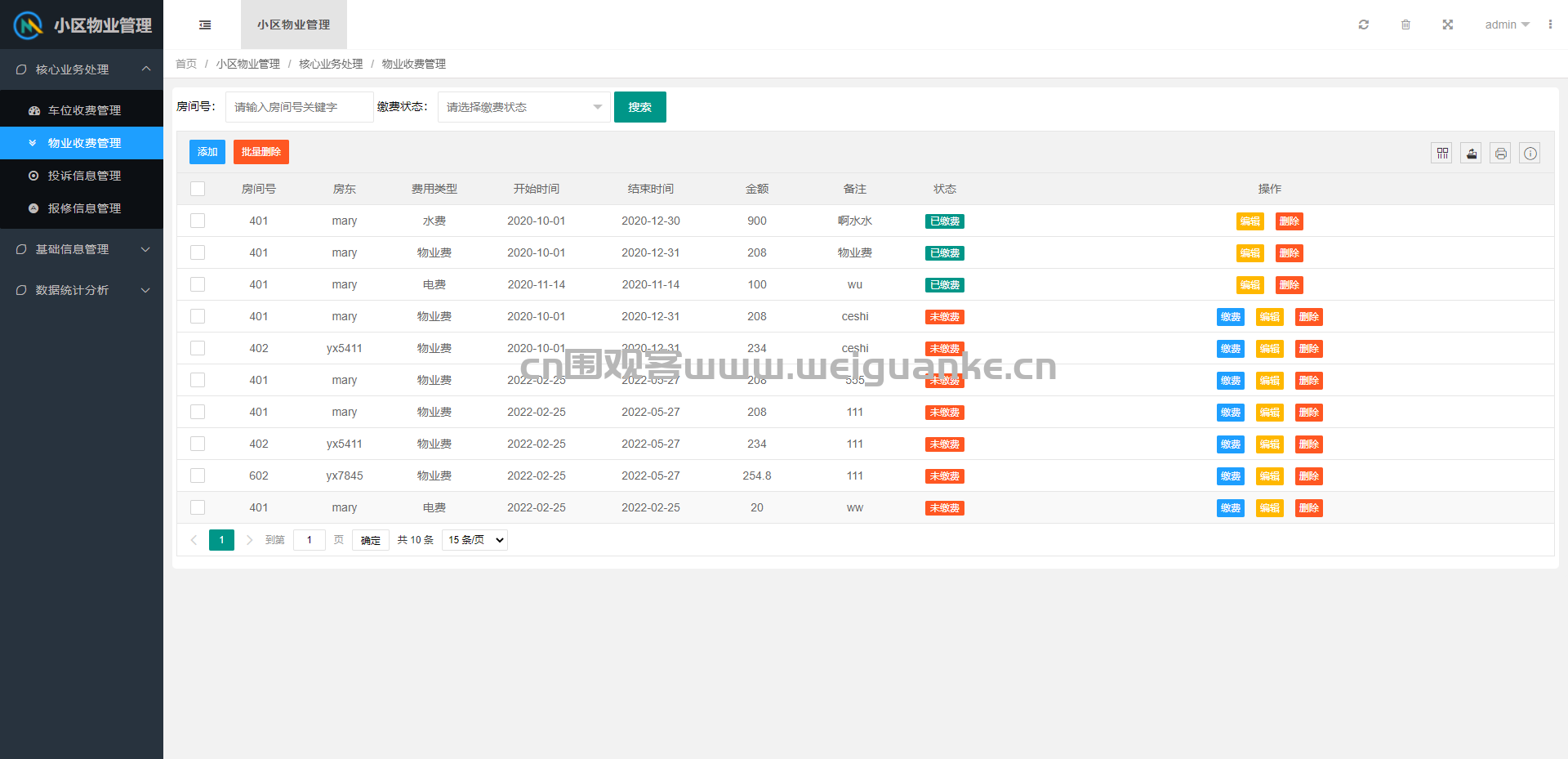Check the 402 row ending 2020-12-31
The width and height of the screenshot is (1568, 759).
(198, 348)
